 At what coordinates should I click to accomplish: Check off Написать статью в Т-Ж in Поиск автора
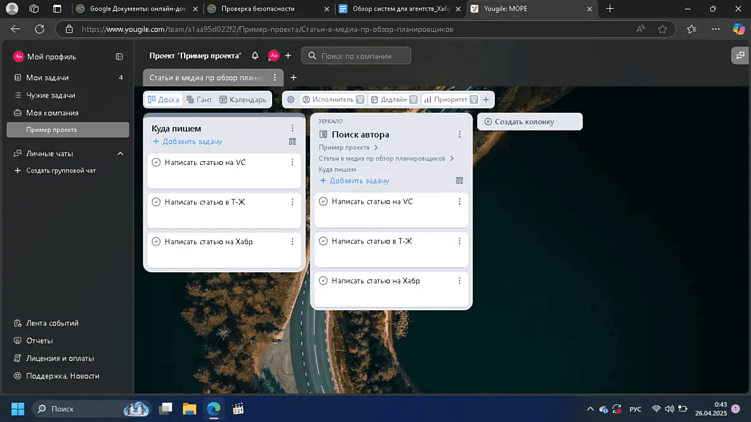(323, 241)
